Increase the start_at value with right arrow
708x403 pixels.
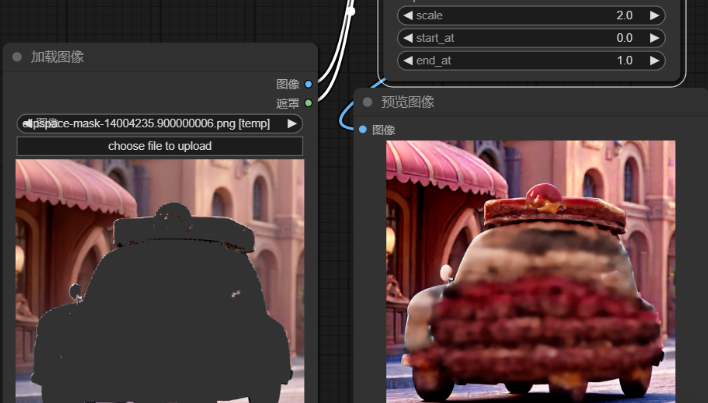tap(654, 38)
